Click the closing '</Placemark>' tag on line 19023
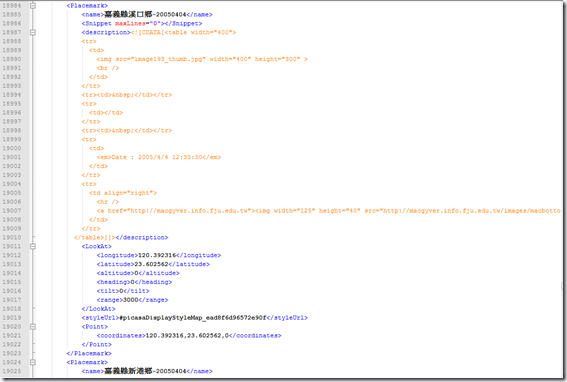The width and height of the screenshot is (567, 382). 89,353
